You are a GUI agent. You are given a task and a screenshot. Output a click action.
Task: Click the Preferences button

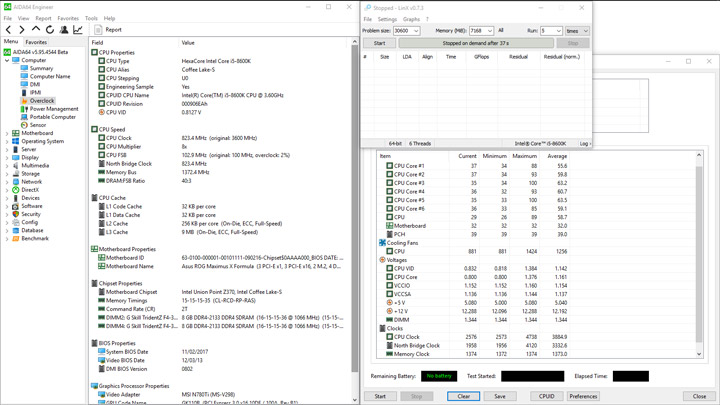(x=583, y=396)
